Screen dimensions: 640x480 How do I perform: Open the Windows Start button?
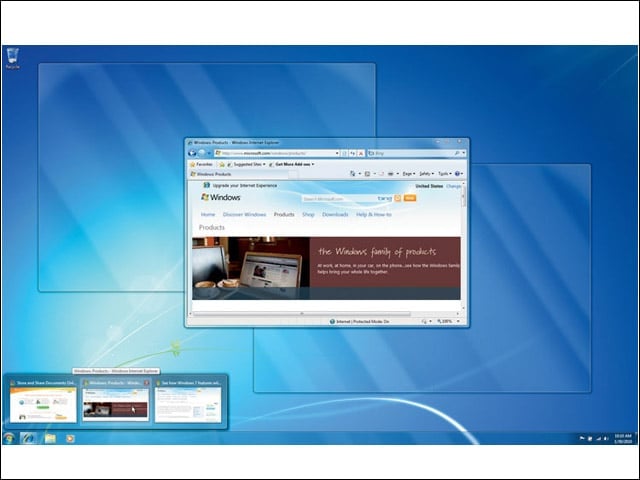[9, 438]
